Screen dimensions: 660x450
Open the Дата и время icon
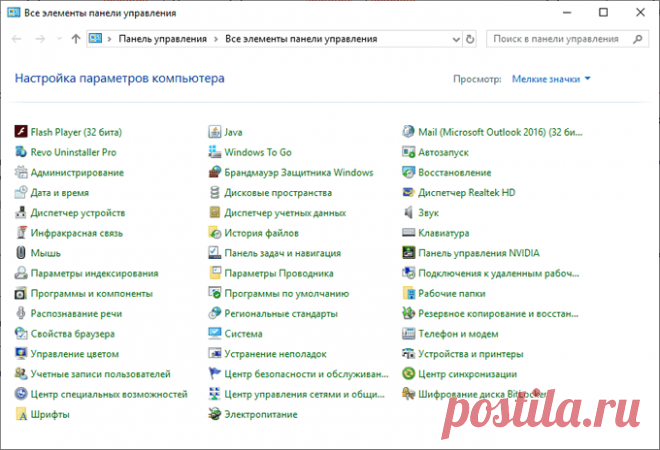click(21, 192)
